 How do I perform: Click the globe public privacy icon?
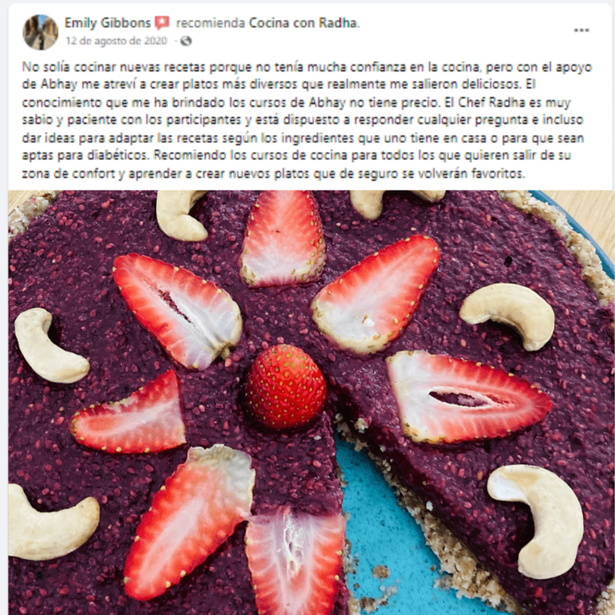pos(186,41)
